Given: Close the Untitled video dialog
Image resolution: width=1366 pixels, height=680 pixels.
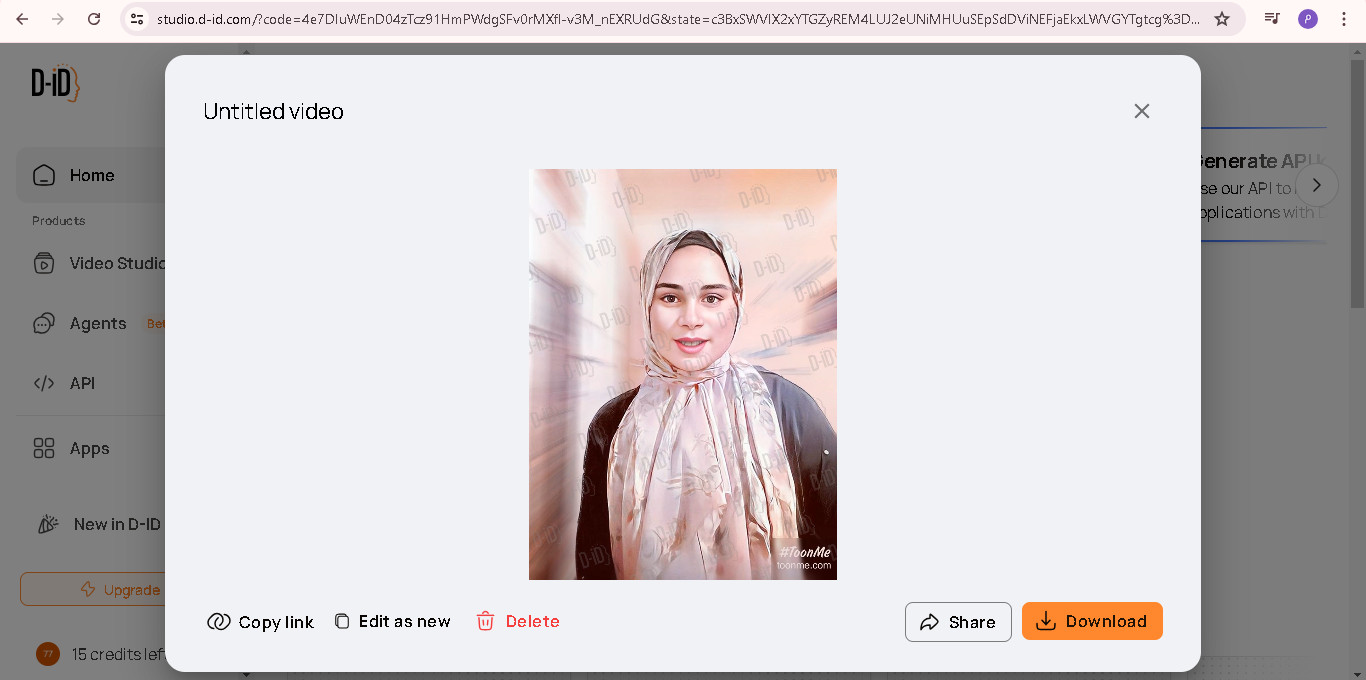Looking at the screenshot, I should click(x=1142, y=111).
